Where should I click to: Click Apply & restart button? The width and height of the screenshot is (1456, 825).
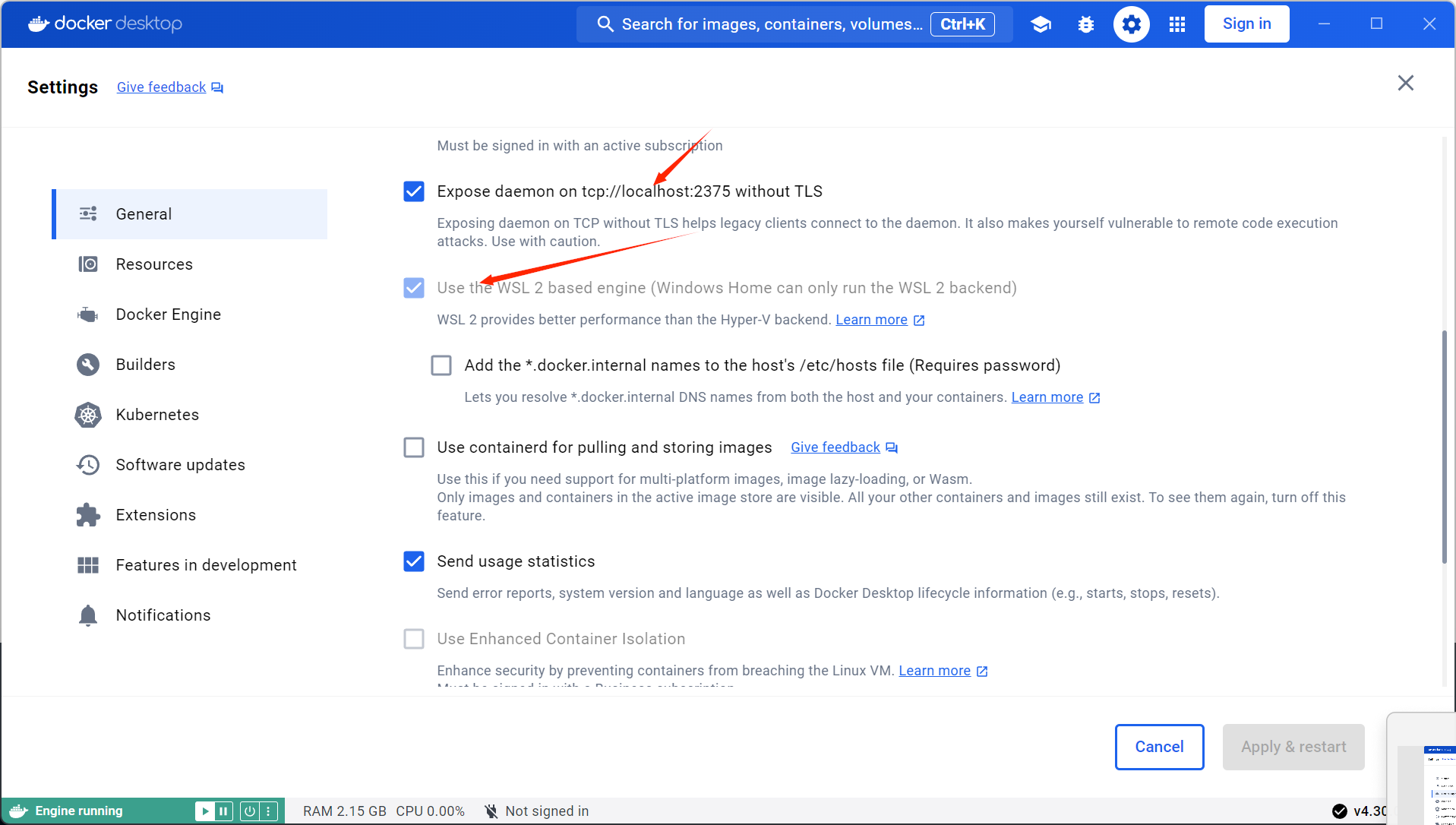[1293, 747]
